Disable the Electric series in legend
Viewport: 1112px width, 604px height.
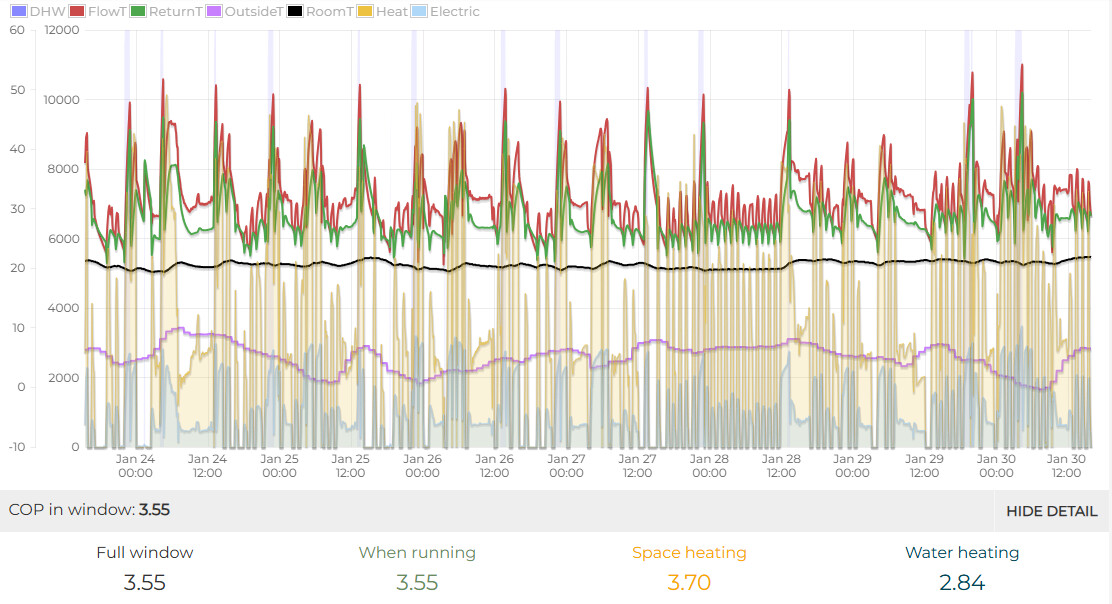(454, 12)
